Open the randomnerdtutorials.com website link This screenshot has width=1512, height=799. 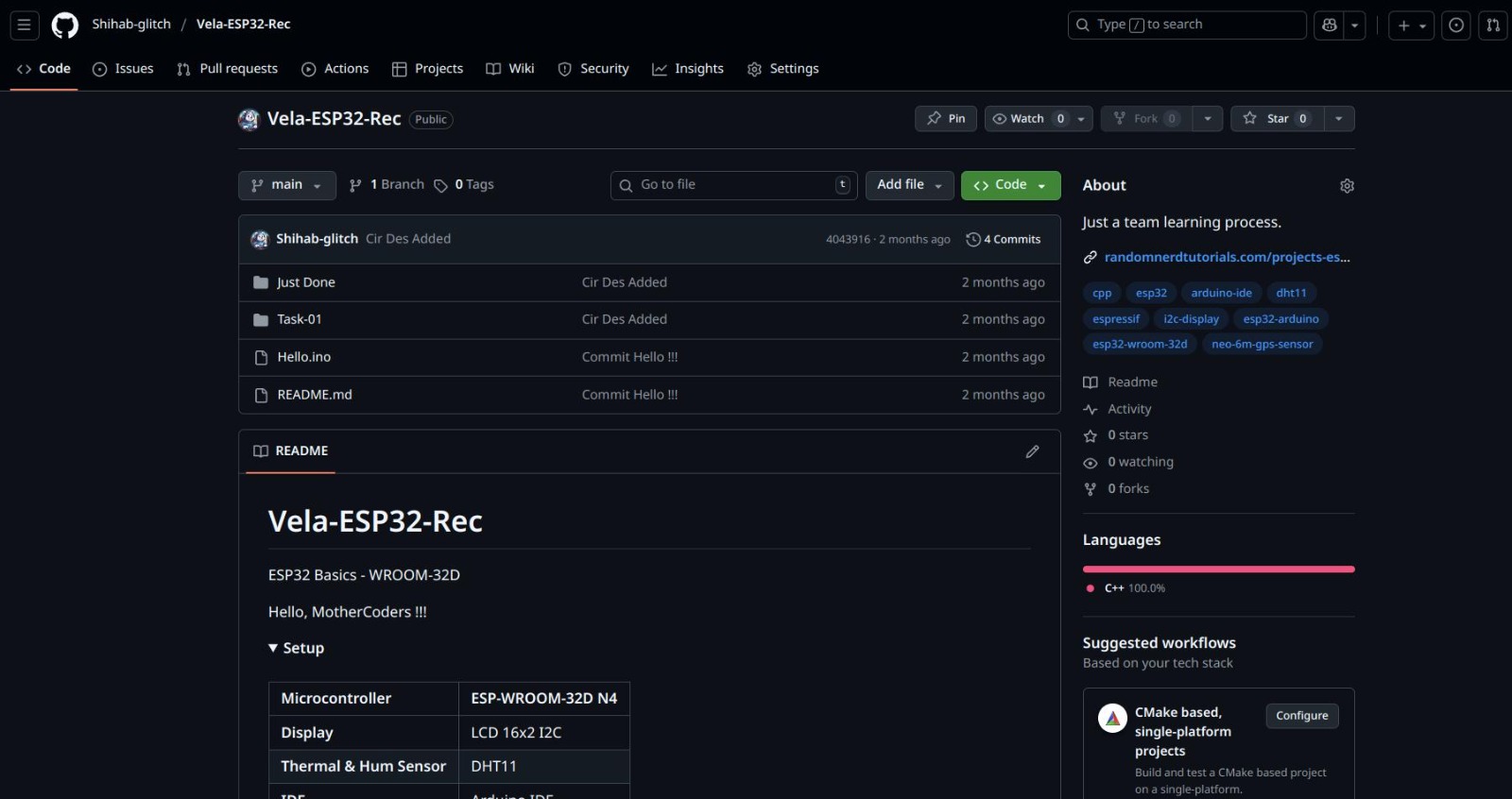(1227, 257)
